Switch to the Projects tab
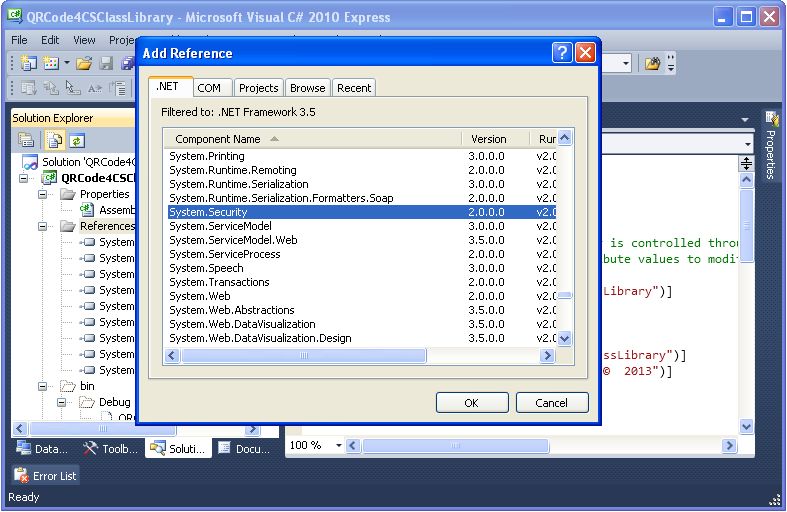 click(x=258, y=88)
